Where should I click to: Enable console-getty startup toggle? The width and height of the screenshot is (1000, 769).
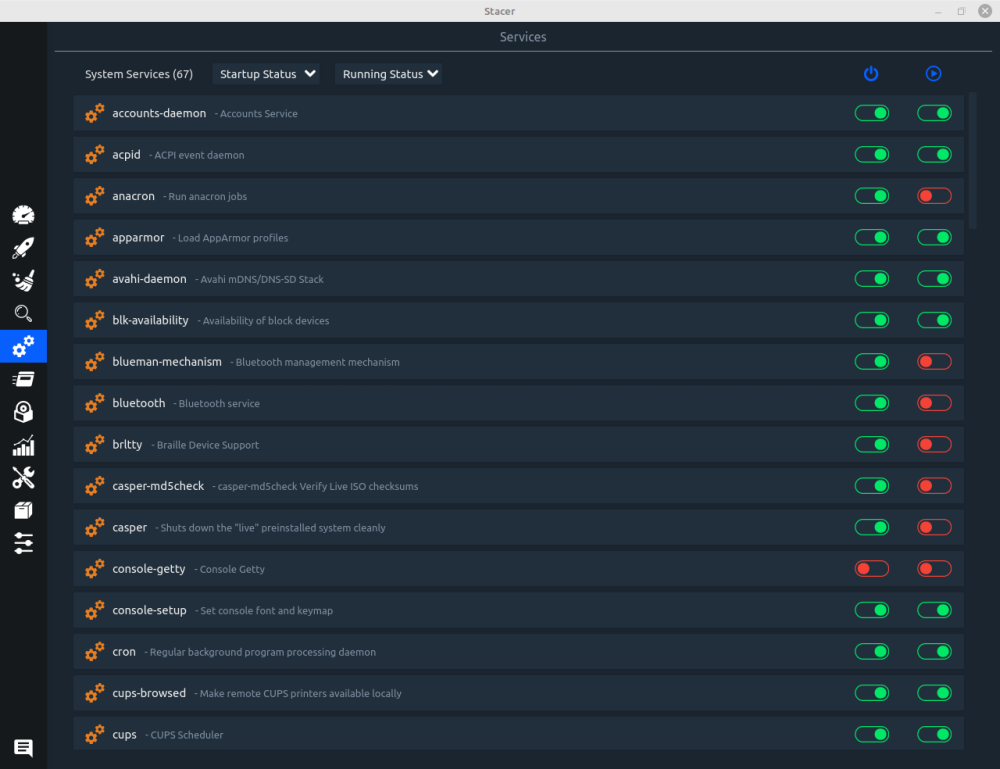[x=871, y=569]
